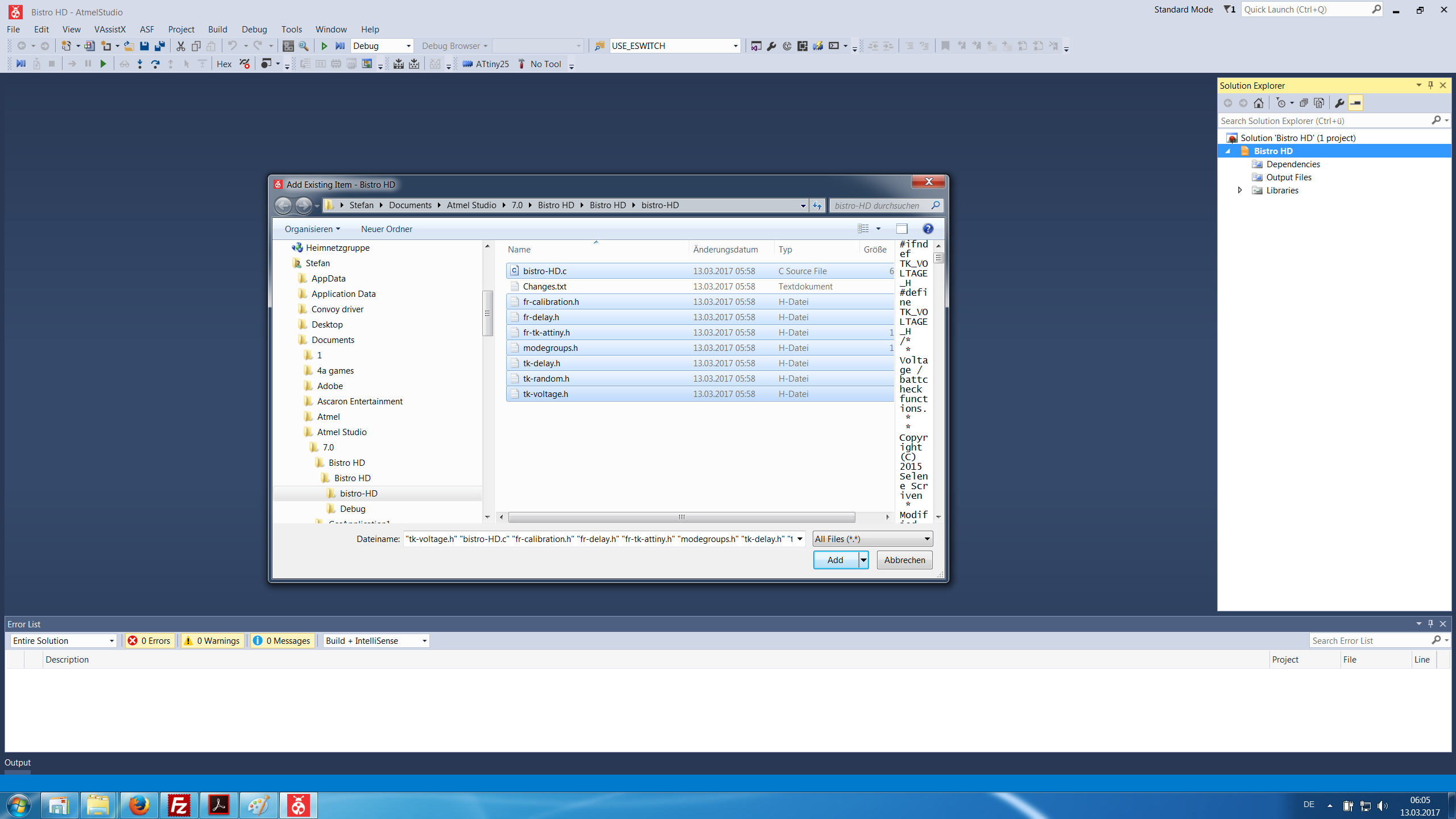This screenshot has height=819, width=1456.
Task: Toggle the 0 Warnings filter
Action: (x=212, y=640)
